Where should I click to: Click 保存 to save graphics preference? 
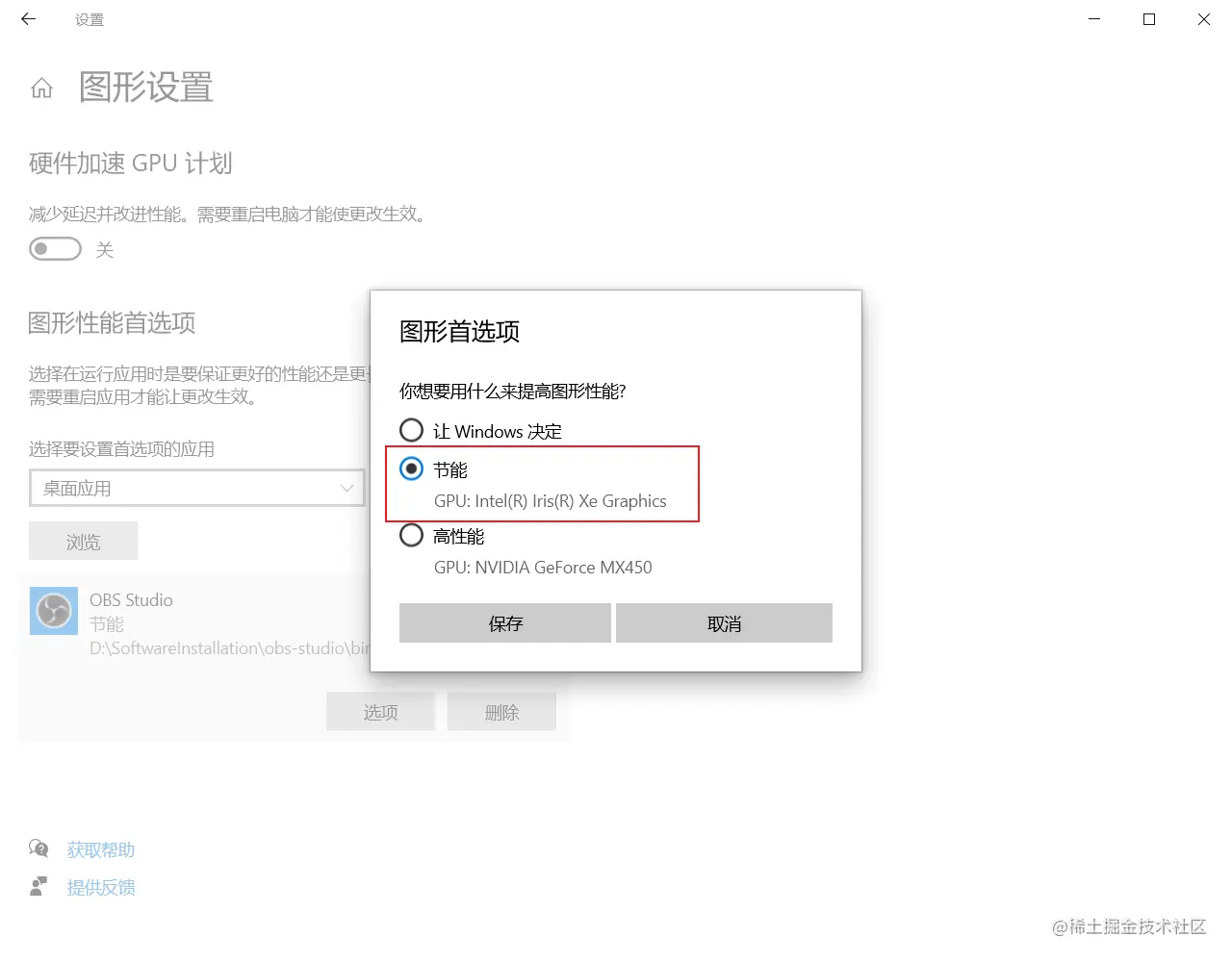click(x=505, y=623)
